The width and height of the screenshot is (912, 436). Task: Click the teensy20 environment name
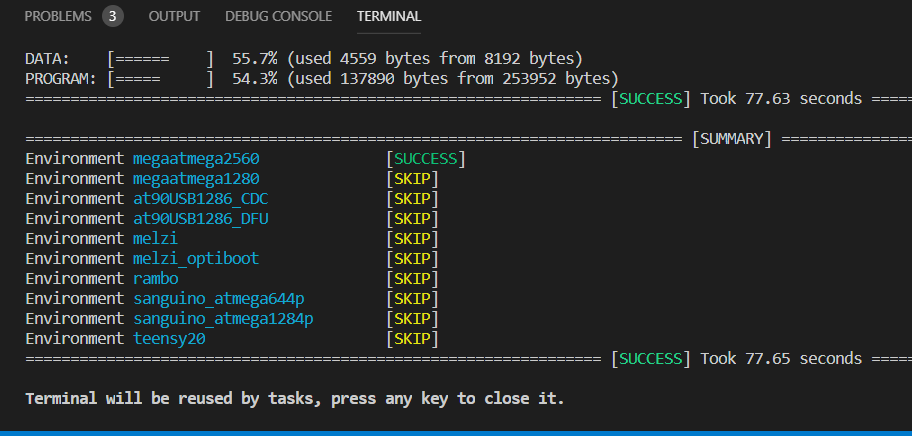coord(169,338)
